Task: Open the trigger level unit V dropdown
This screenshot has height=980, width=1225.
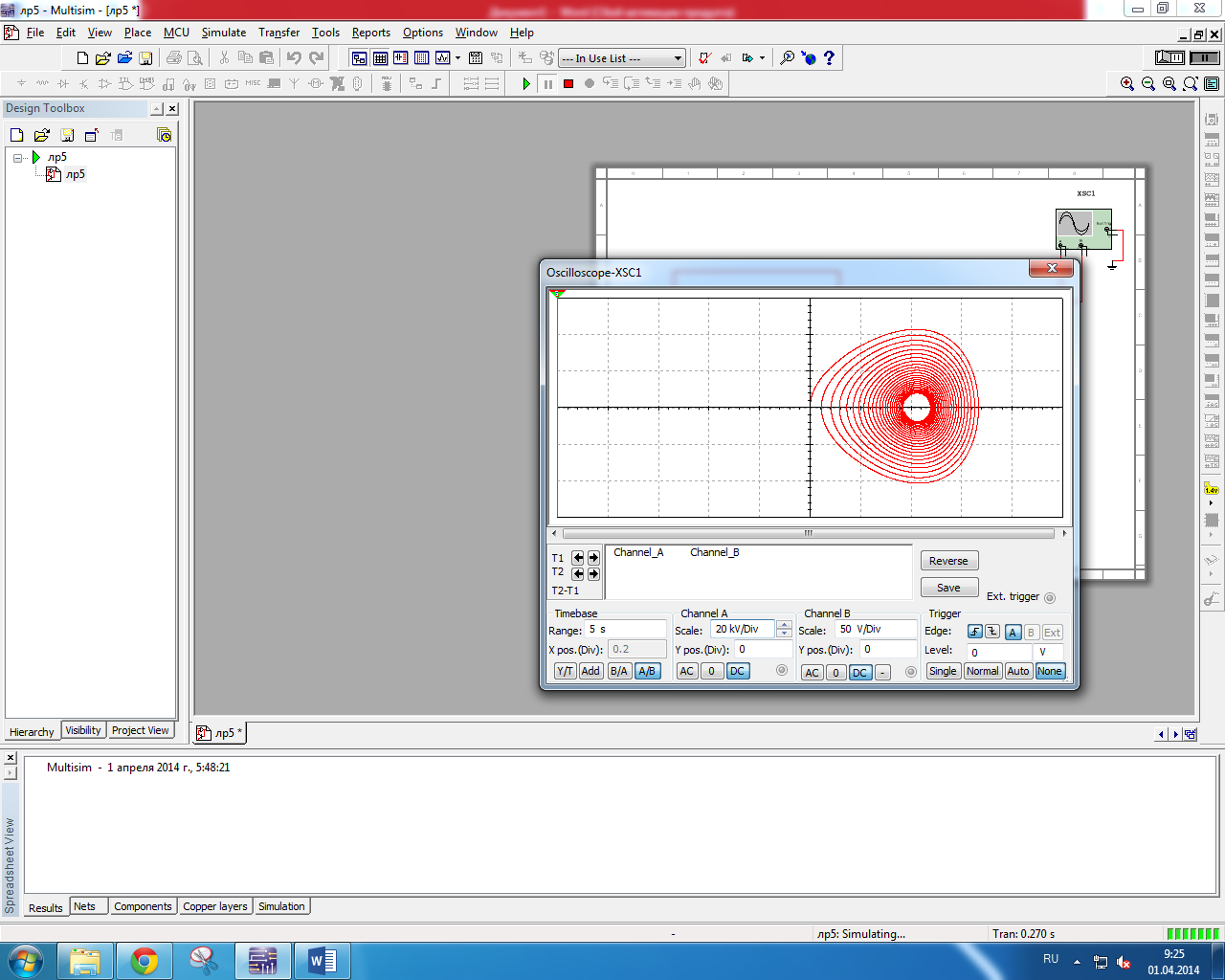Action: pos(1050,652)
